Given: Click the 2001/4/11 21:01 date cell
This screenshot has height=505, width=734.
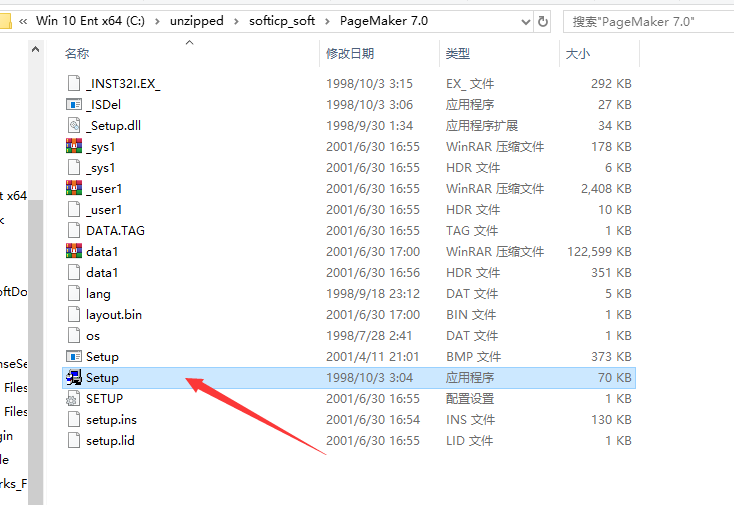Looking at the screenshot, I should pyautogui.click(x=372, y=357).
